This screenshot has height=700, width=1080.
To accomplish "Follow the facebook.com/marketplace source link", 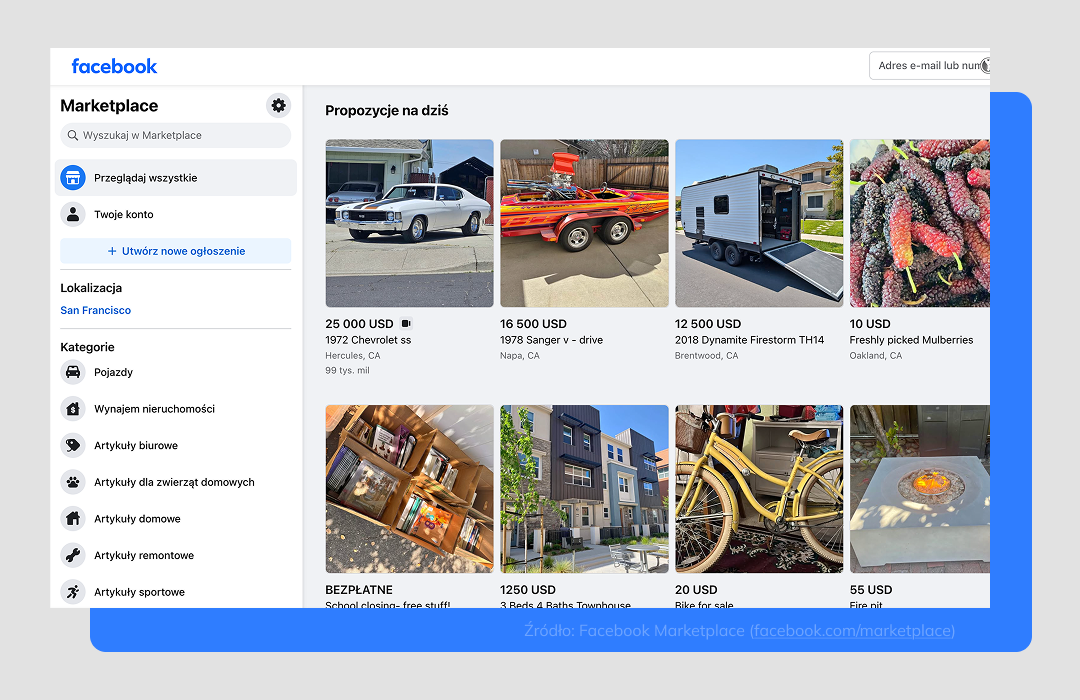I will coord(853,630).
